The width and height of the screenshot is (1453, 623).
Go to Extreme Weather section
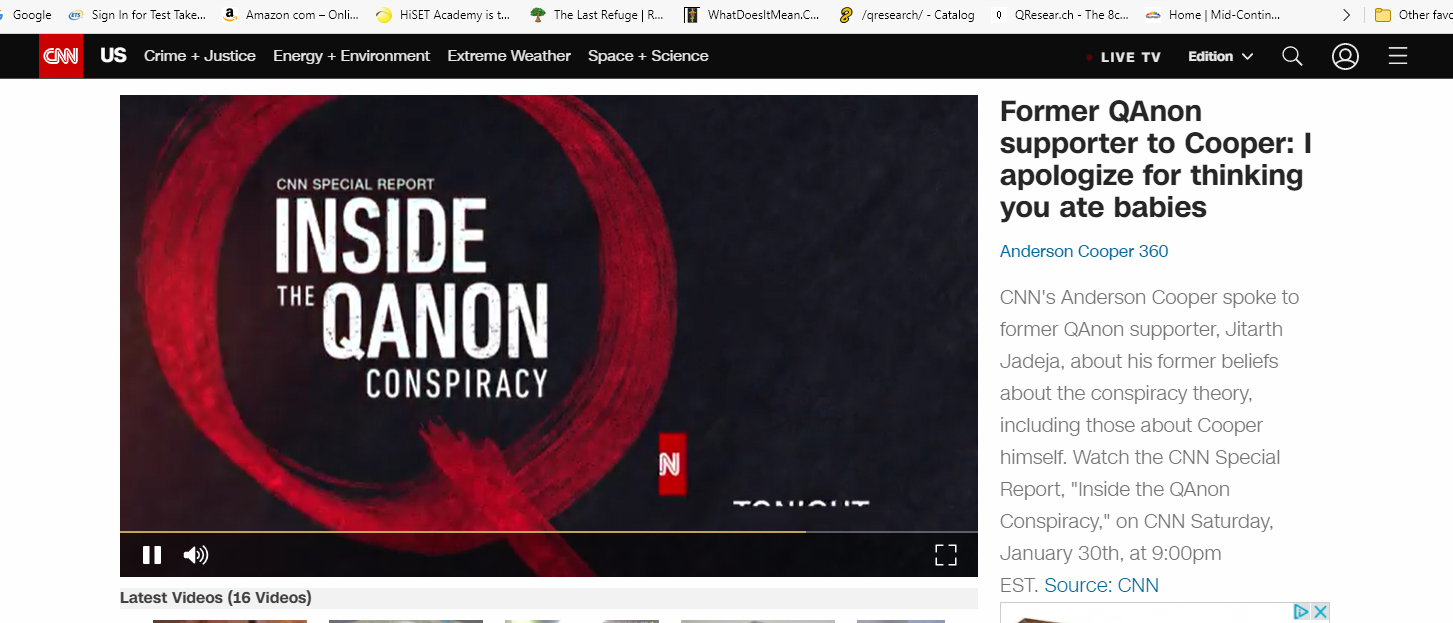(509, 56)
